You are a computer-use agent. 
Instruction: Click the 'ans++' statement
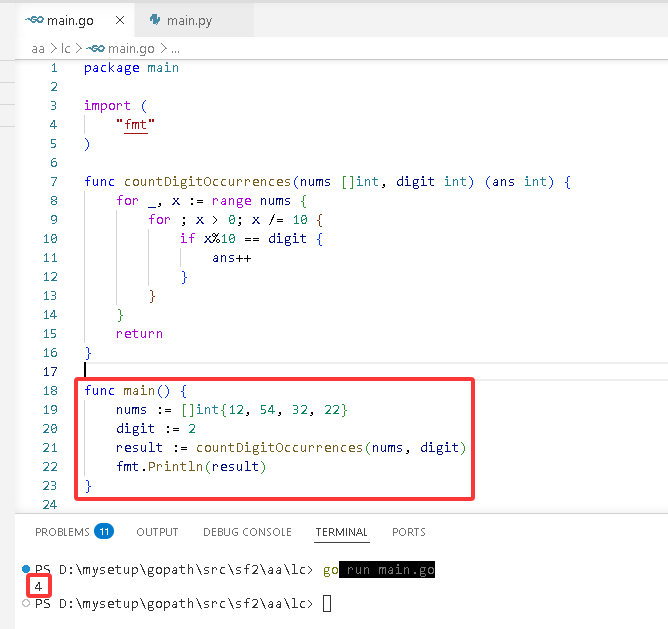(x=232, y=258)
